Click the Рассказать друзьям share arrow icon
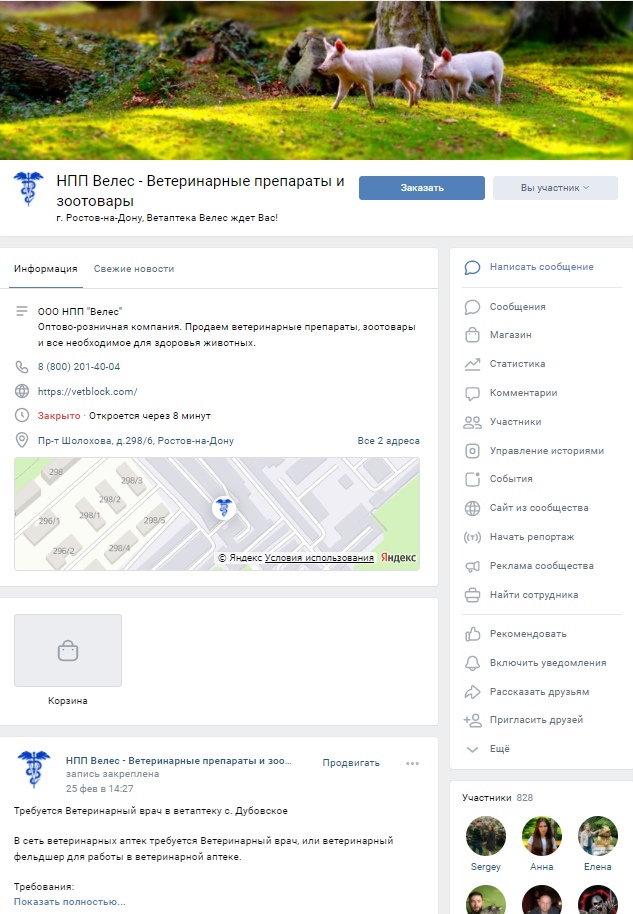 472,692
